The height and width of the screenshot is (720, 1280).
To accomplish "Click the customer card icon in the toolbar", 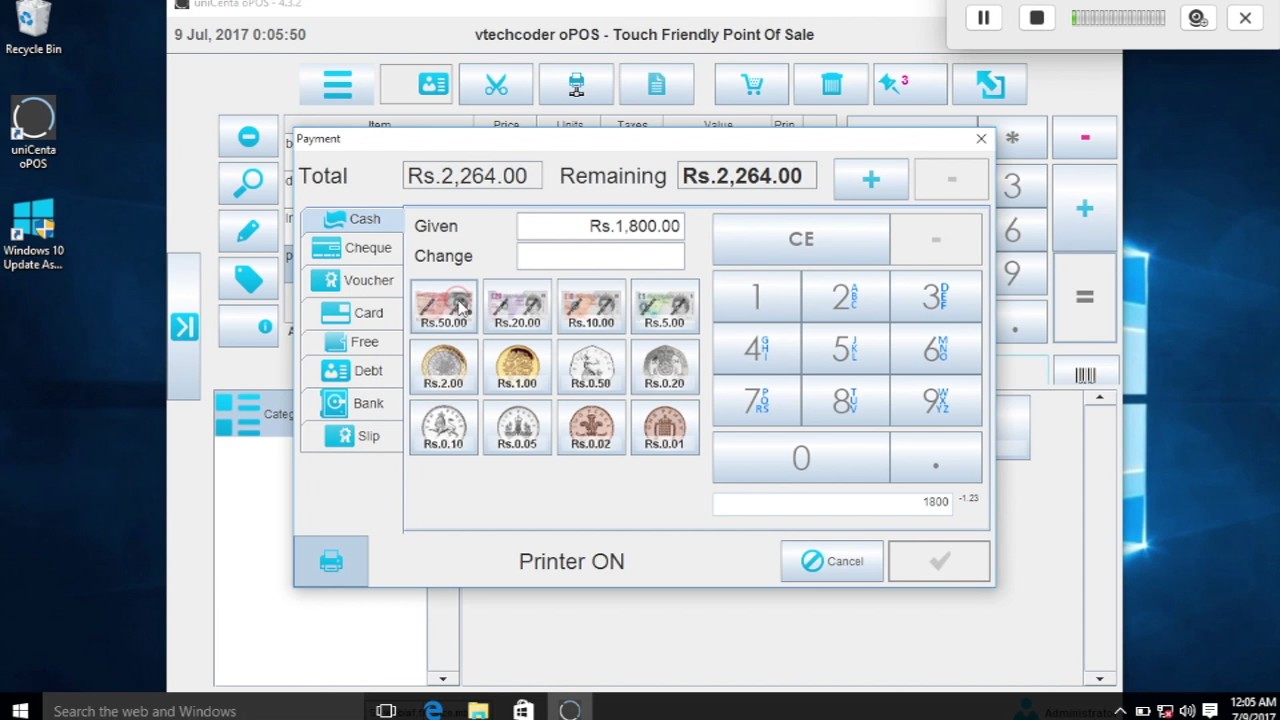I will [416, 85].
